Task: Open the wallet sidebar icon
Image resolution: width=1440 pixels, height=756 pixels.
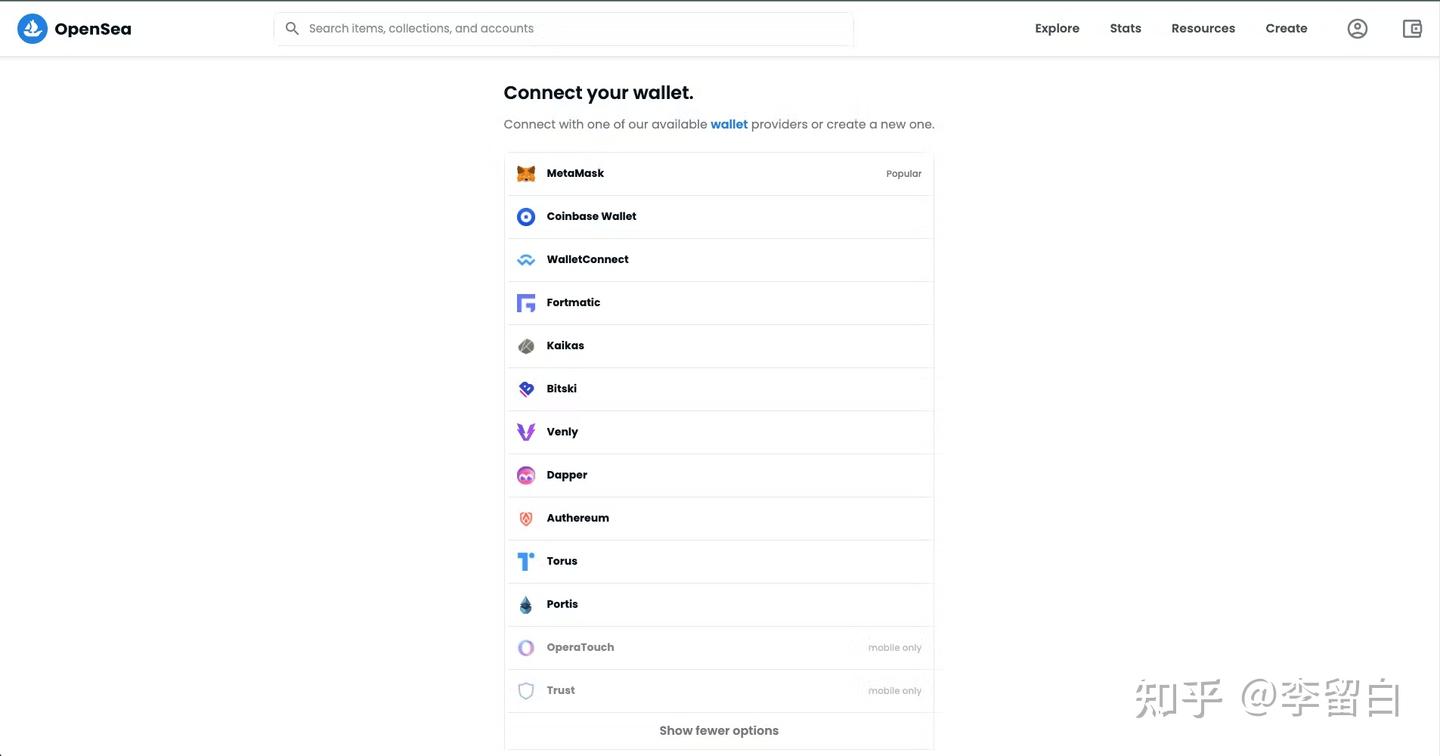Action: tap(1411, 28)
